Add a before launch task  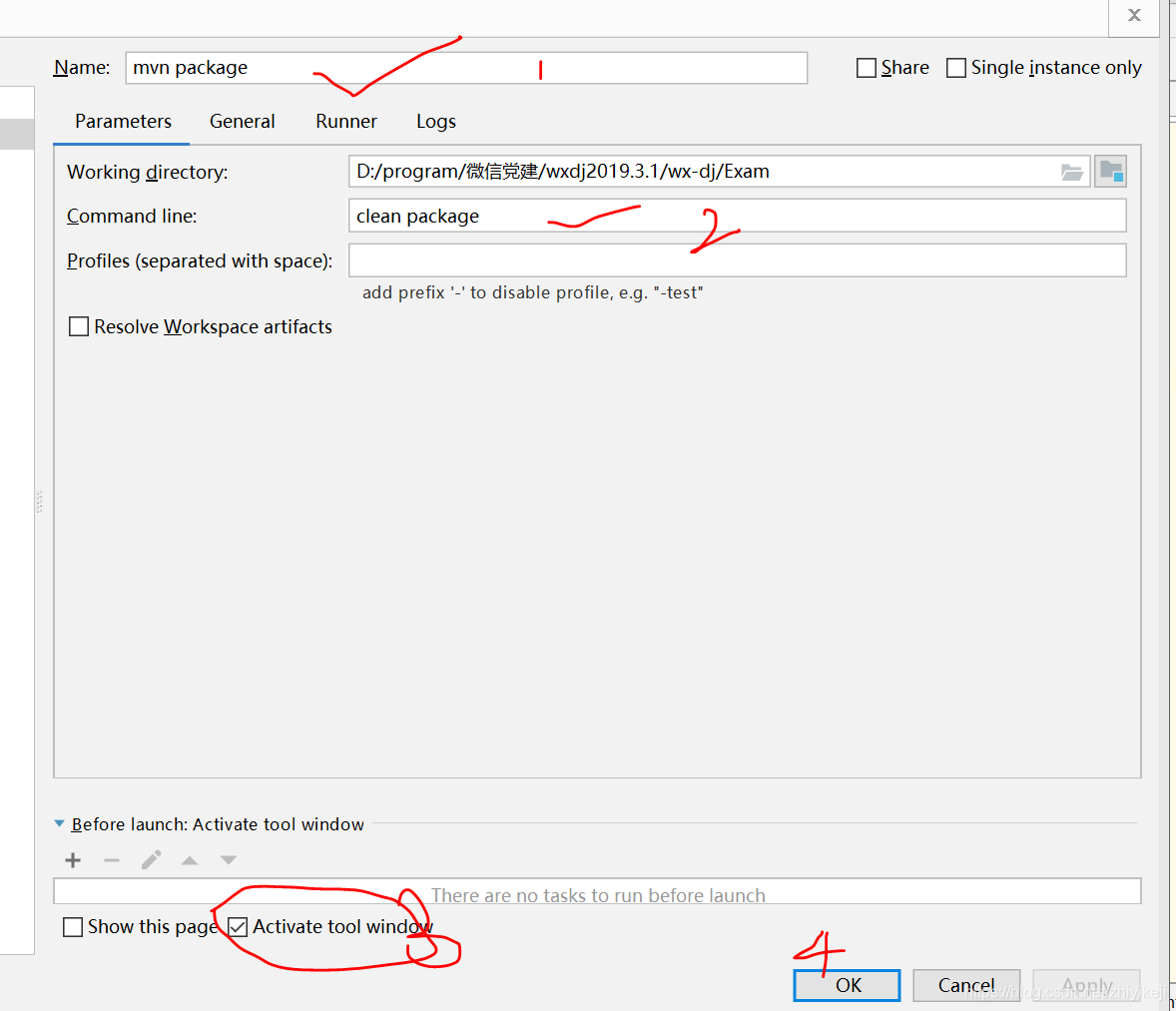coord(73,860)
